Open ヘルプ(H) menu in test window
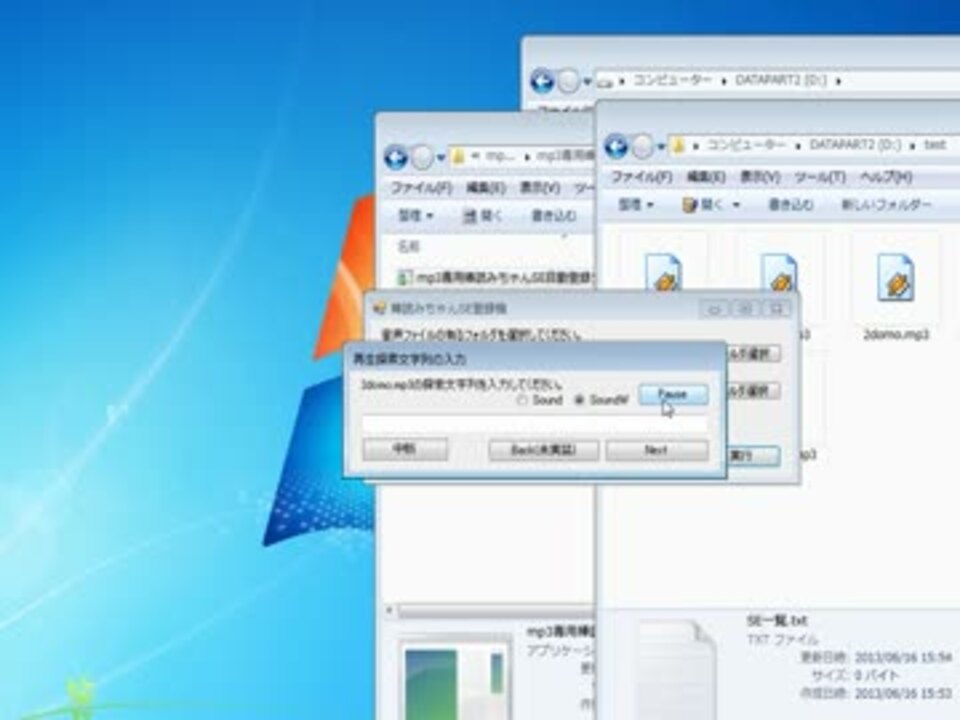 pyautogui.click(x=885, y=178)
